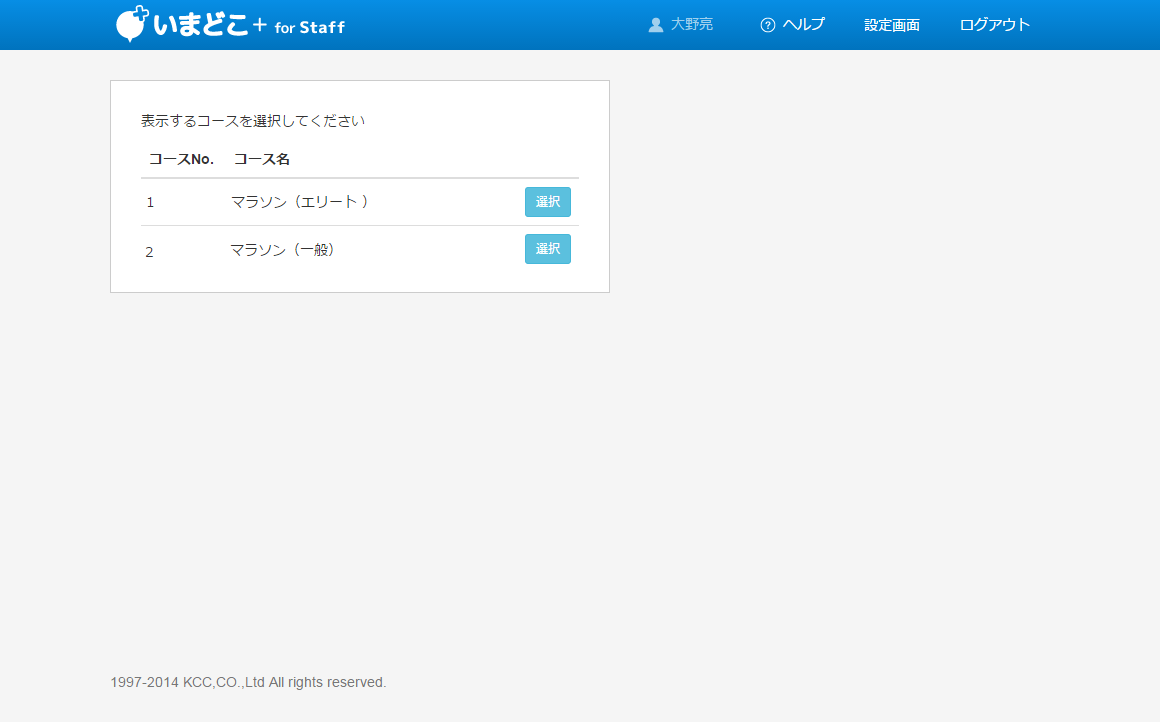Click the course name マラソン（一般）
This screenshot has height=722, width=1160.
click(283, 250)
